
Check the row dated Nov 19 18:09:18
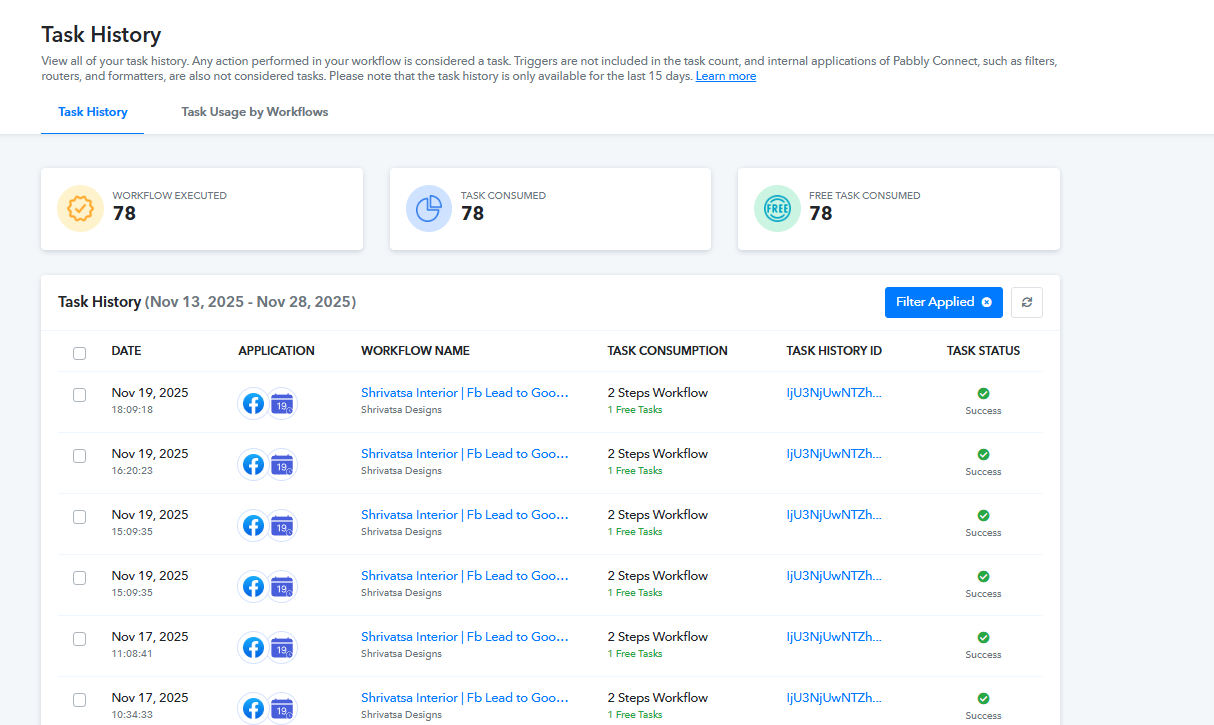[x=80, y=395]
